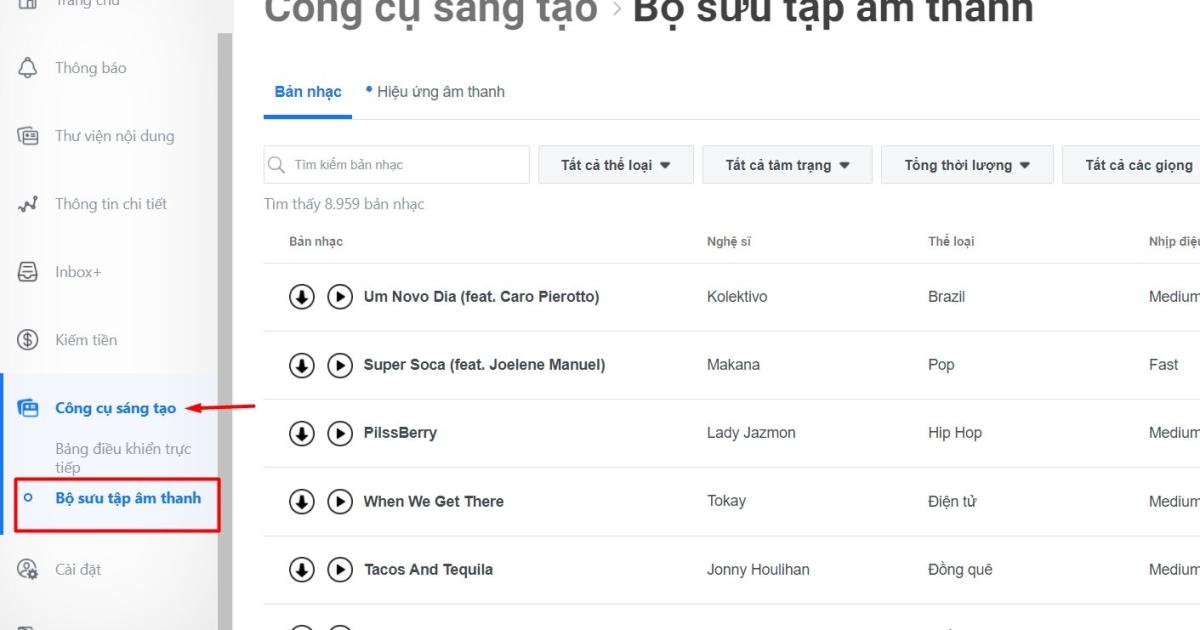Expand the Tổng thời lượng dropdown
The image size is (1200, 630).
[x=966, y=165]
